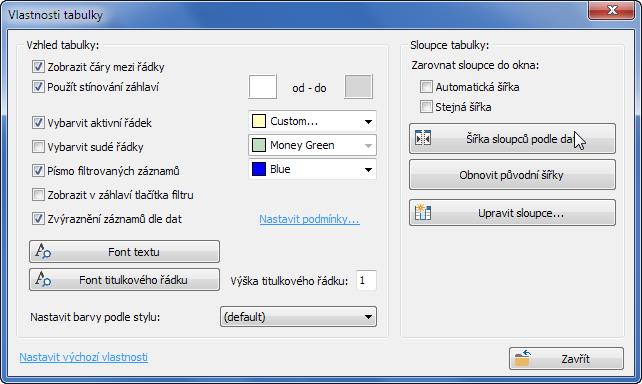Click the font icon on Font textu button
Screen dimensions: 642x384
(x=43, y=251)
